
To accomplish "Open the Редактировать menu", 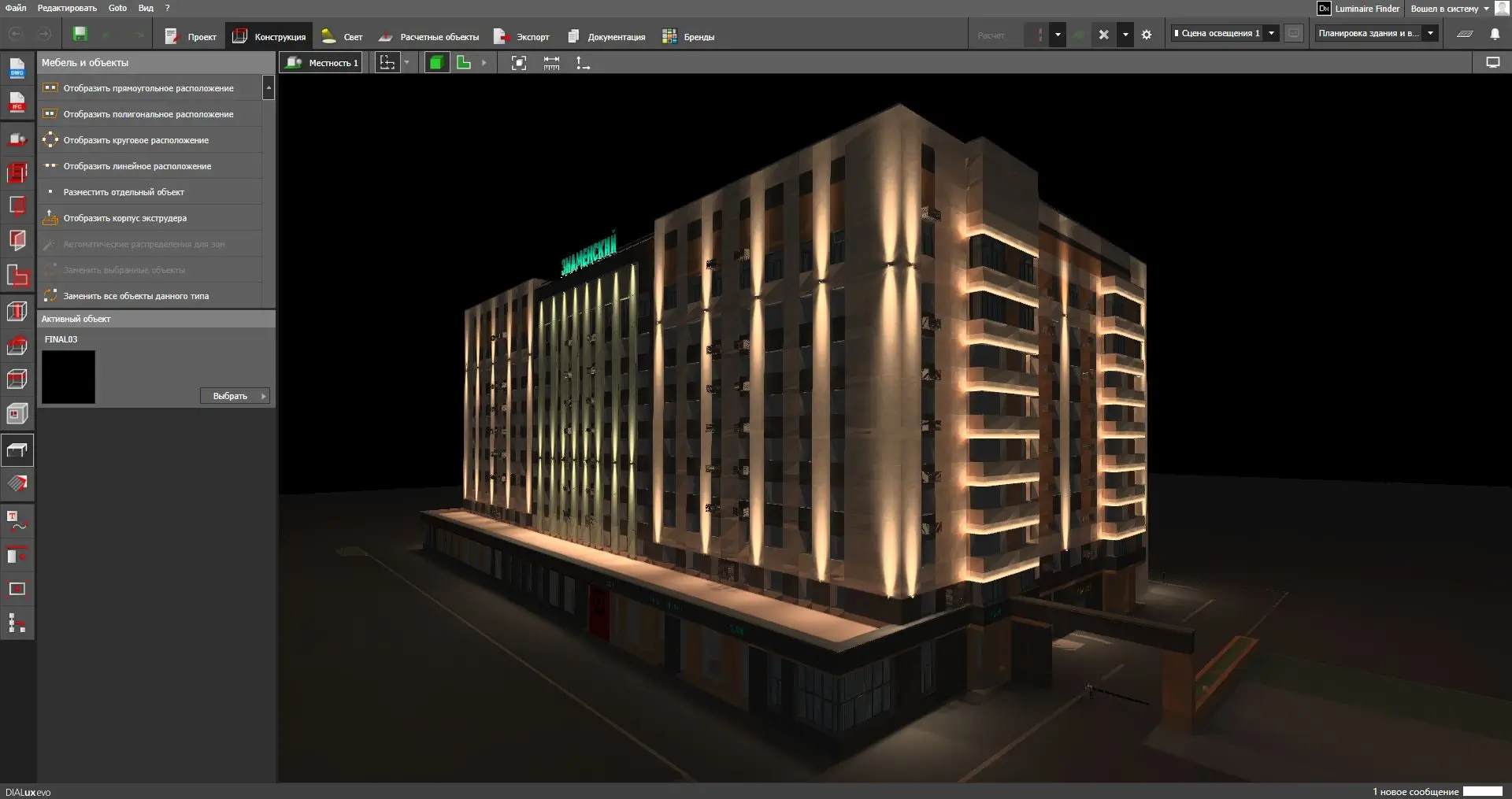I will coord(67,8).
